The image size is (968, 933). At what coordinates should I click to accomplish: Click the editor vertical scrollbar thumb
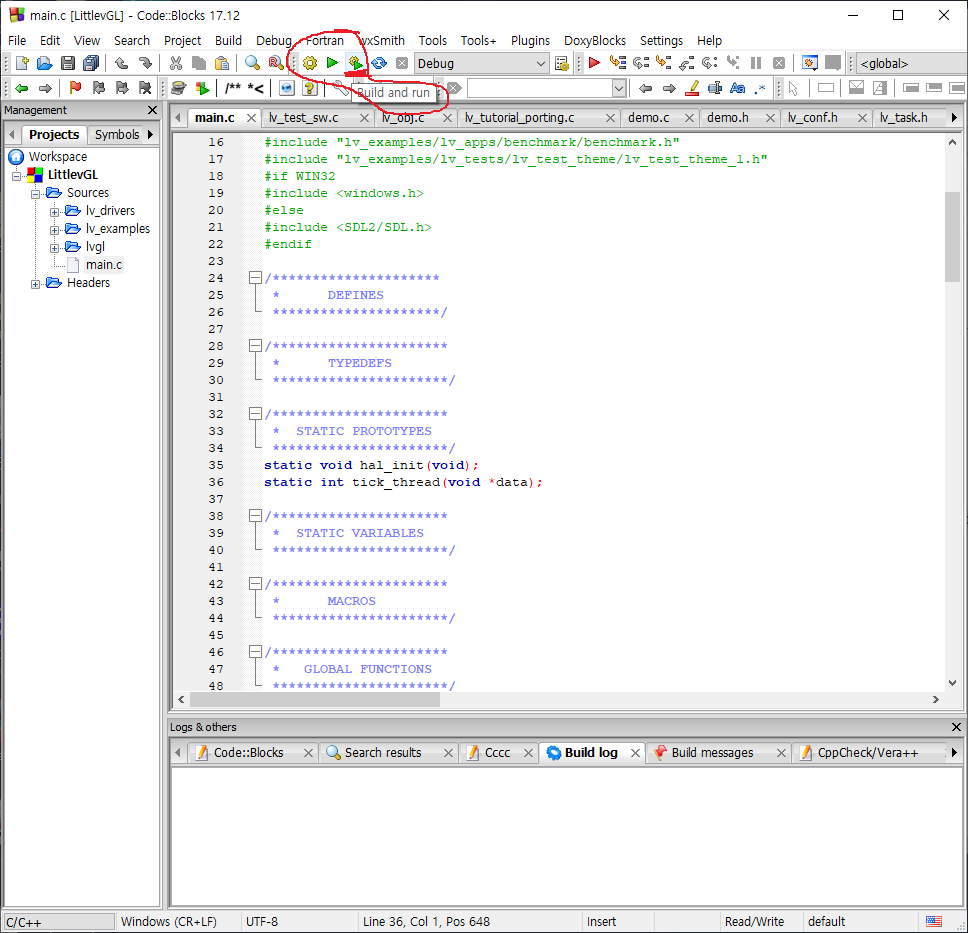click(x=952, y=236)
